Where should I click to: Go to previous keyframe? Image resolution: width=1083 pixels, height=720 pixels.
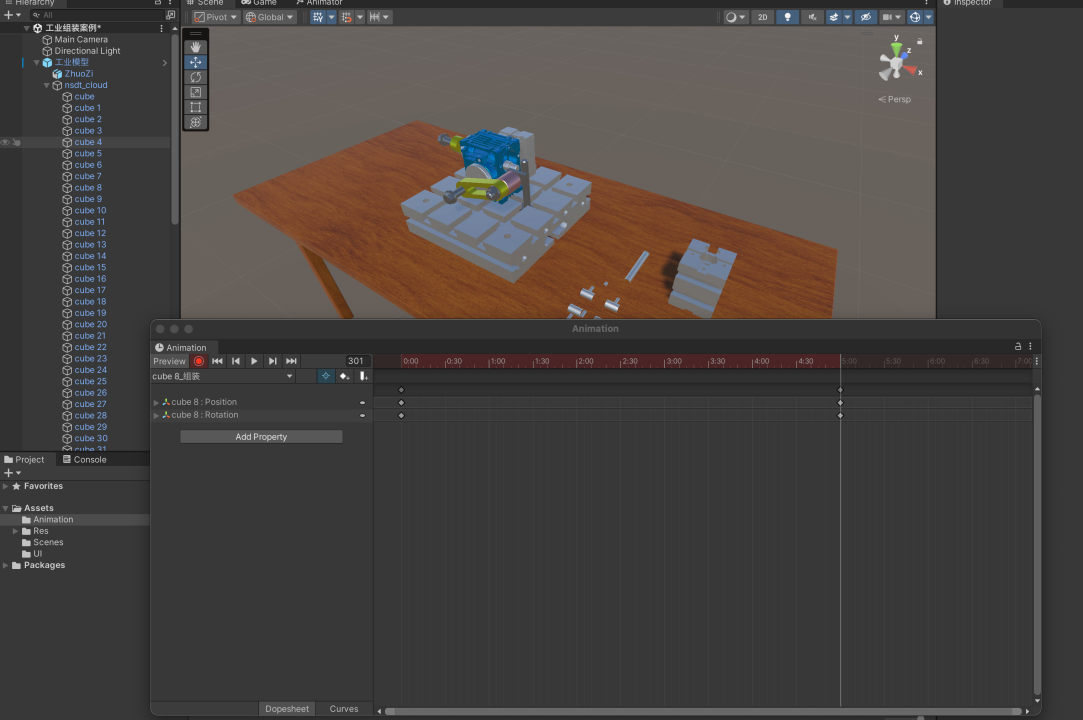coord(236,361)
